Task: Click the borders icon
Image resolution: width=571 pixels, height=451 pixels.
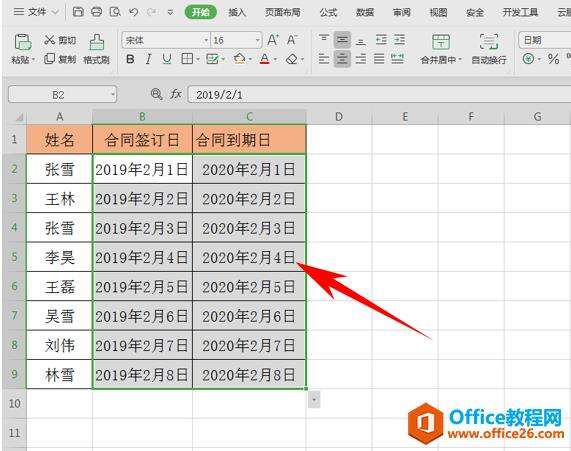Action: pos(187,59)
